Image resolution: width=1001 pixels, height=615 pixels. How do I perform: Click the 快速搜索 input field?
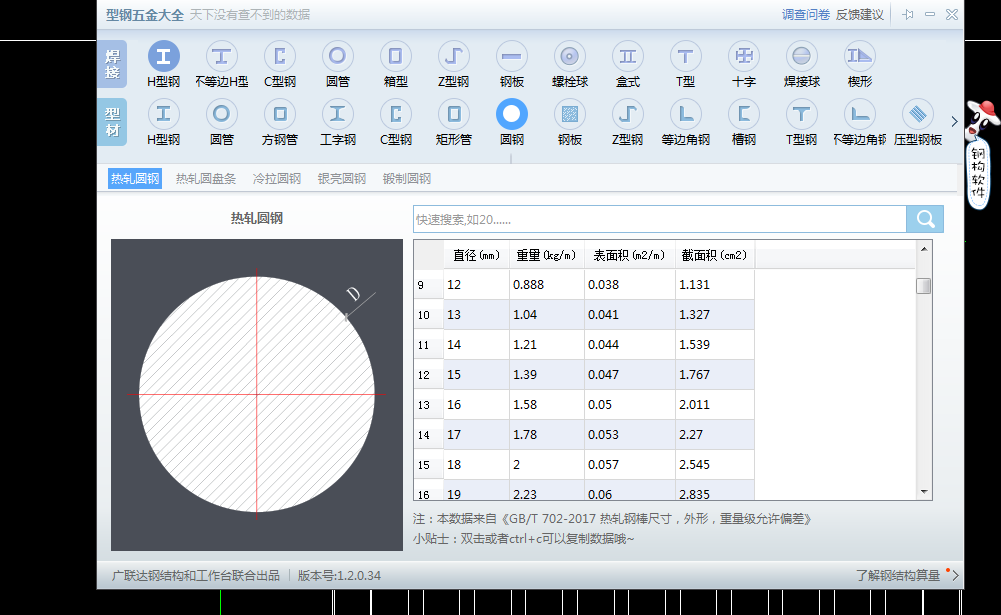(x=659, y=219)
